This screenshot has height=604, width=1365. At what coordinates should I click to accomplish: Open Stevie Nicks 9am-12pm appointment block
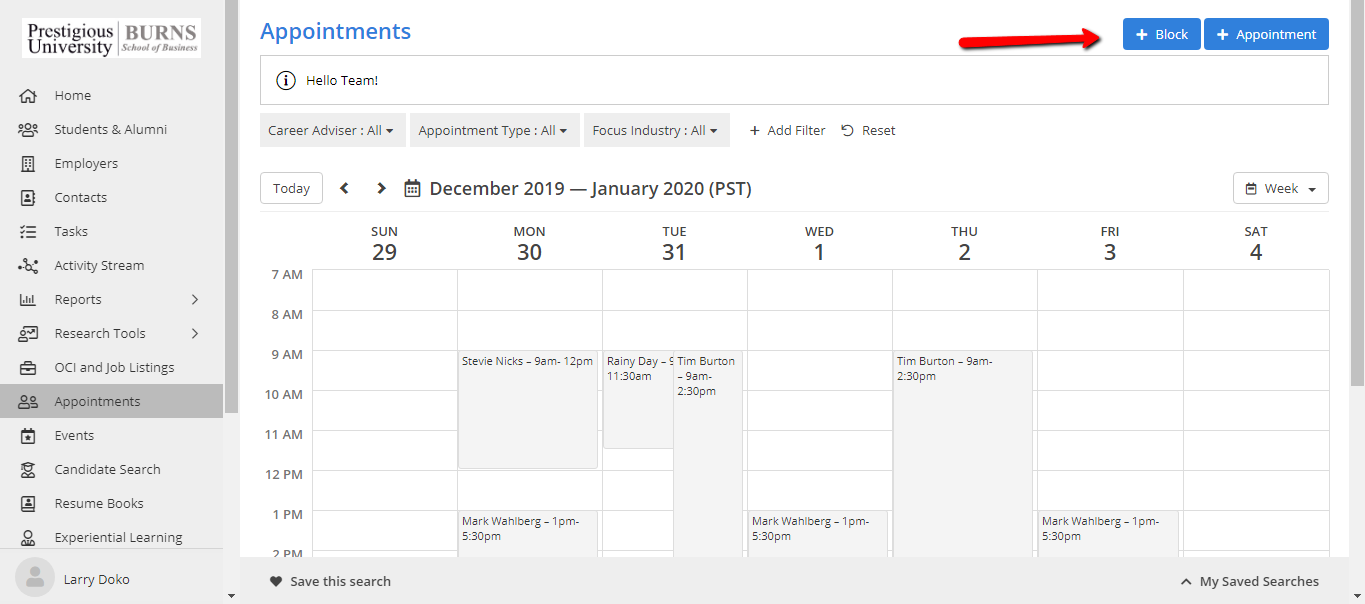[528, 410]
